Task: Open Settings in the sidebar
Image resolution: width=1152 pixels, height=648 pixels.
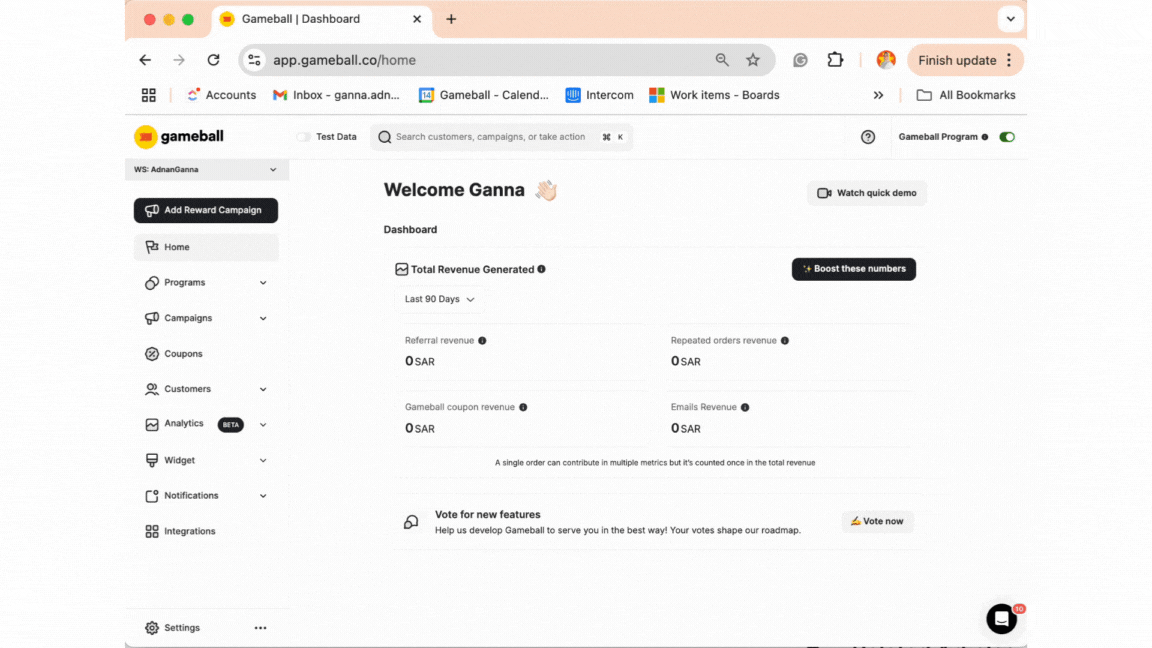Action: pyautogui.click(x=173, y=628)
